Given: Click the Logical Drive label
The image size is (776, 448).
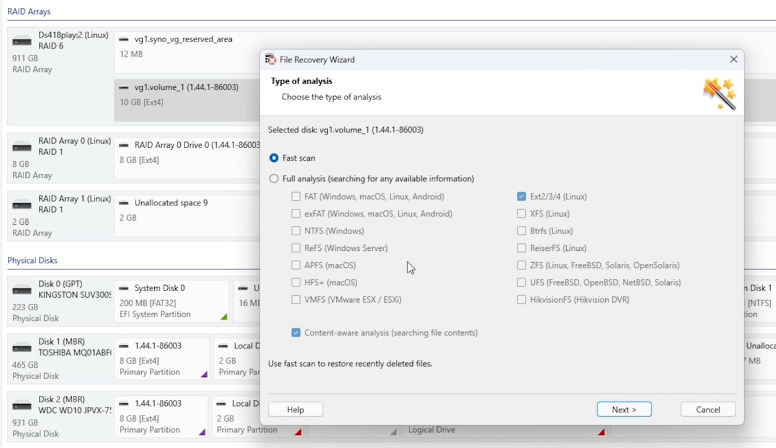Looking at the screenshot, I should pyautogui.click(x=432, y=430).
